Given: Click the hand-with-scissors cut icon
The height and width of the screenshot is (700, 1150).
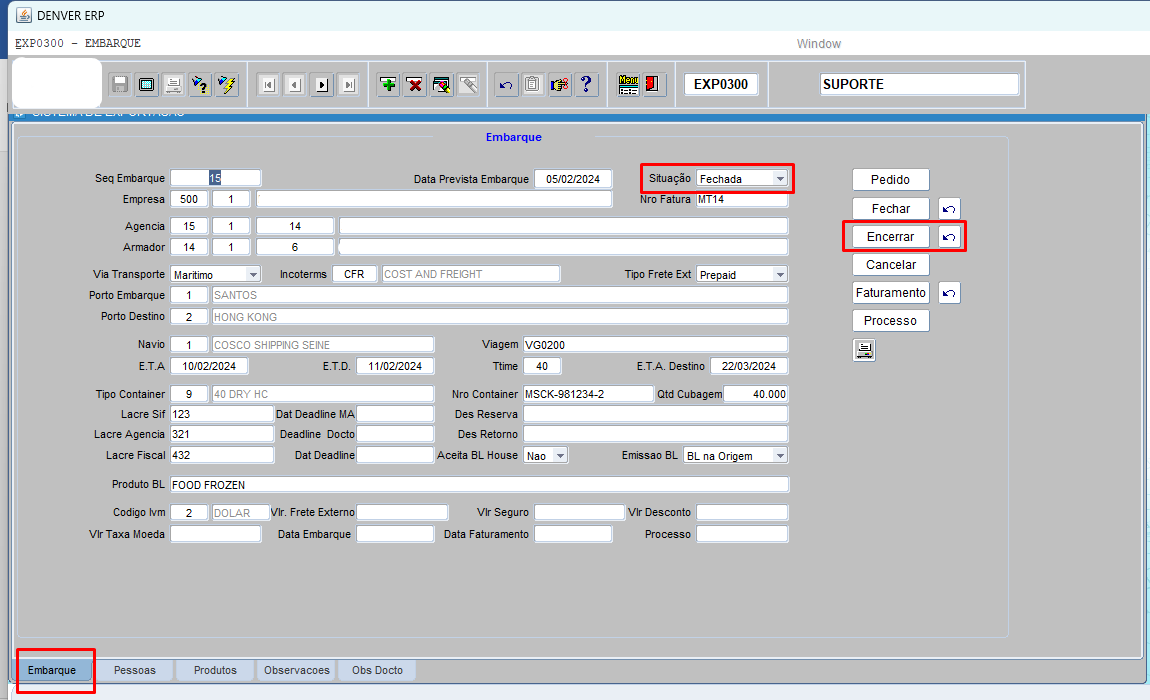Looking at the screenshot, I should pyautogui.click(x=559, y=85).
